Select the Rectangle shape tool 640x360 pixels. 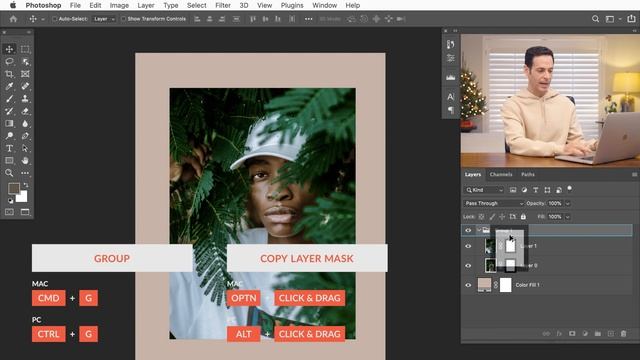coord(9,160)
